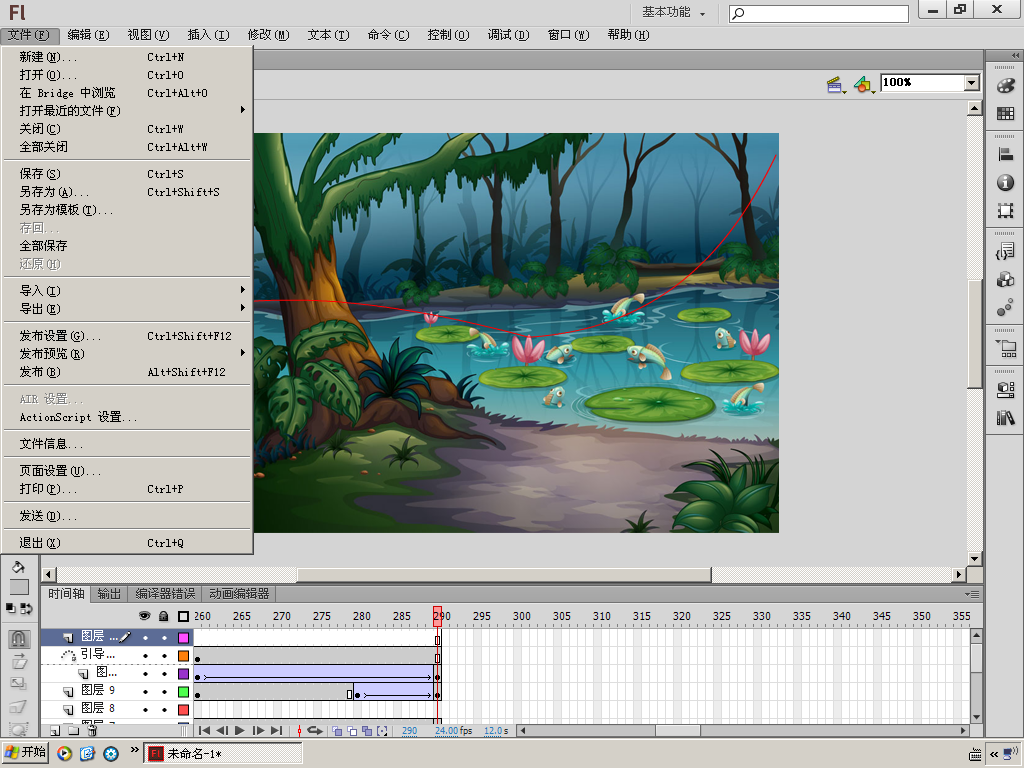Viewport: 1024px width, 768px height.
Task: Toggle loop playback in timeline
Action: coord(315,731)
